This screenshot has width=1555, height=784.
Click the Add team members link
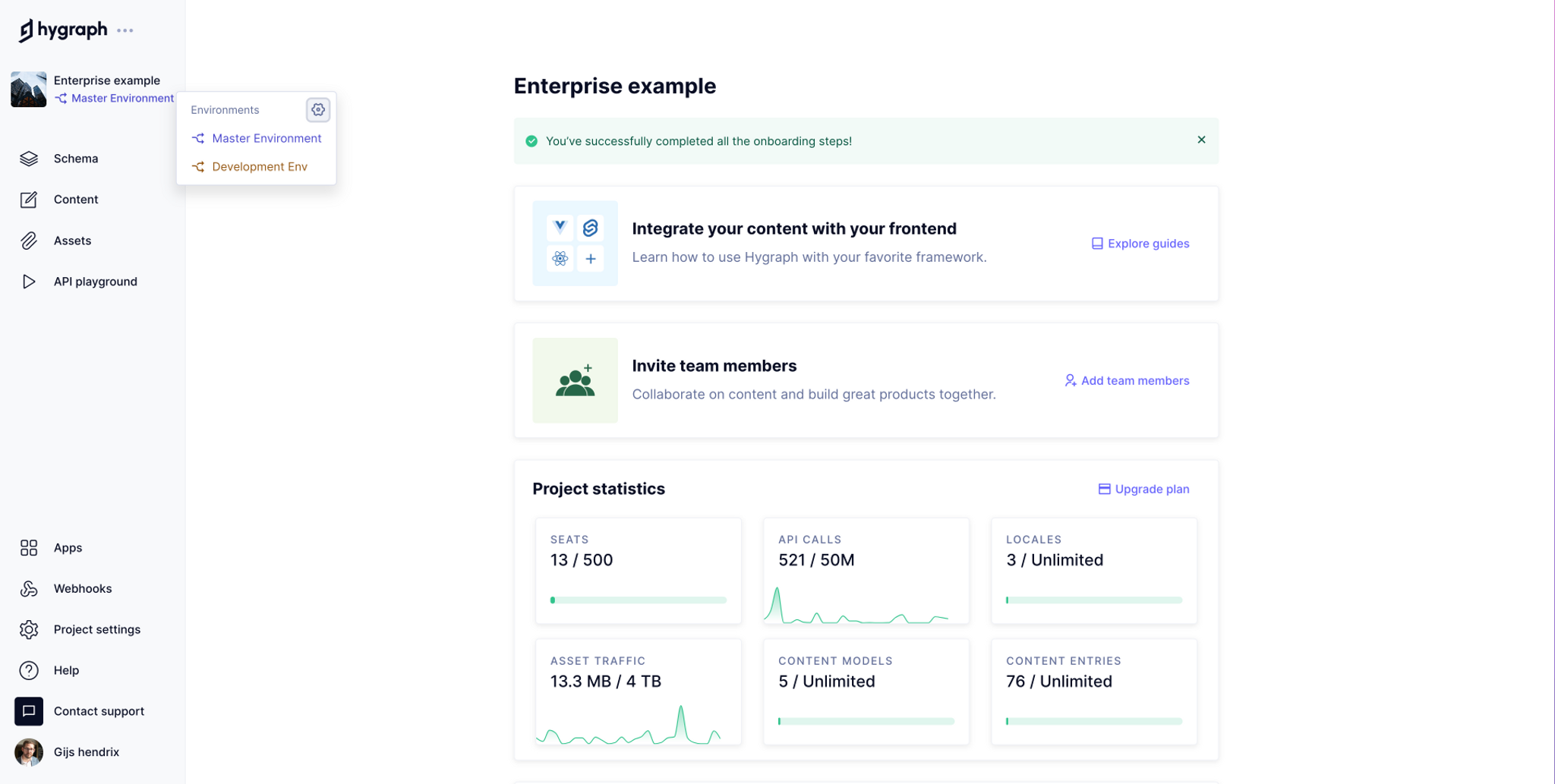[x=1127, y=380]
